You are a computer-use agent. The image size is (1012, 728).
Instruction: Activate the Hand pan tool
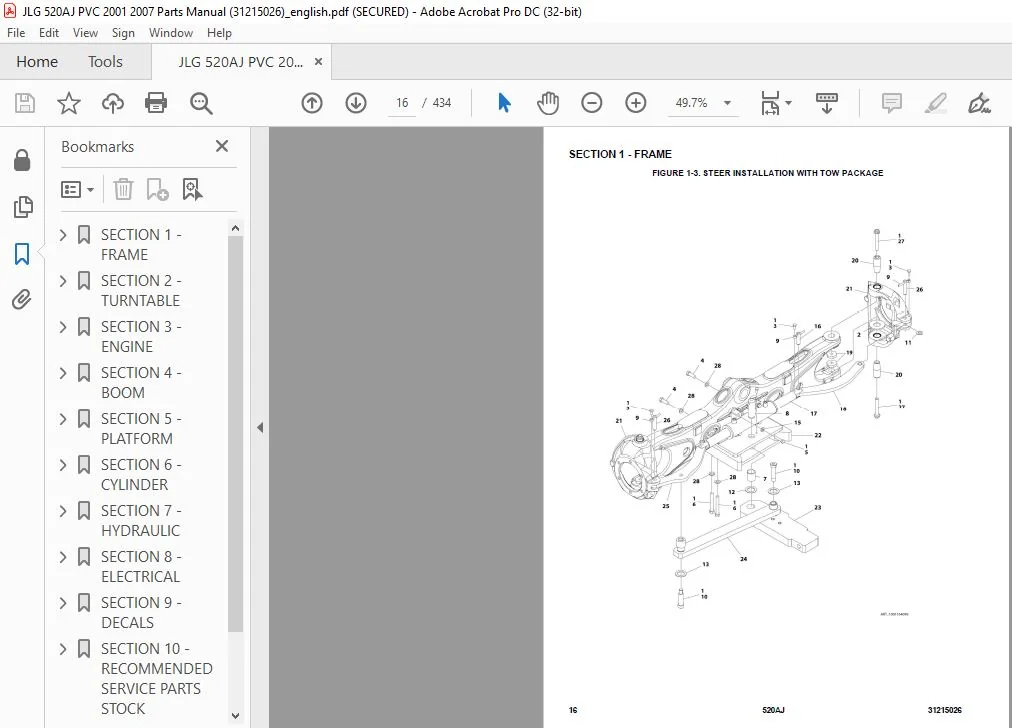click(x=547, y=103)
